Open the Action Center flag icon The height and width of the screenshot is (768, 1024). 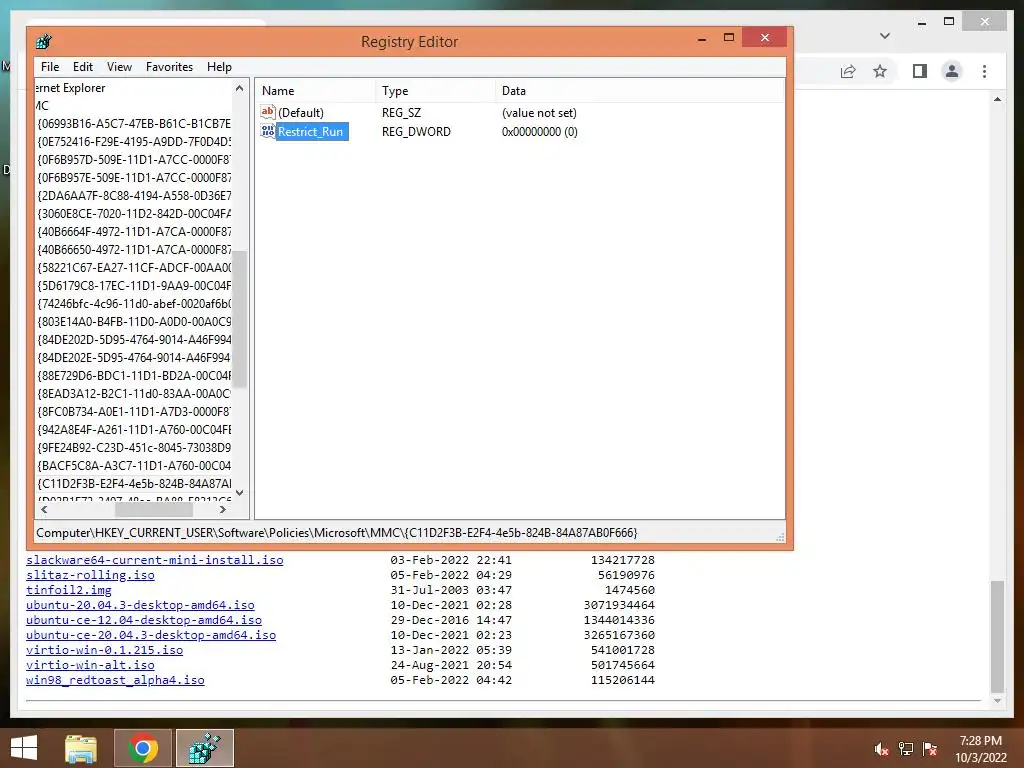coord(930,749)
